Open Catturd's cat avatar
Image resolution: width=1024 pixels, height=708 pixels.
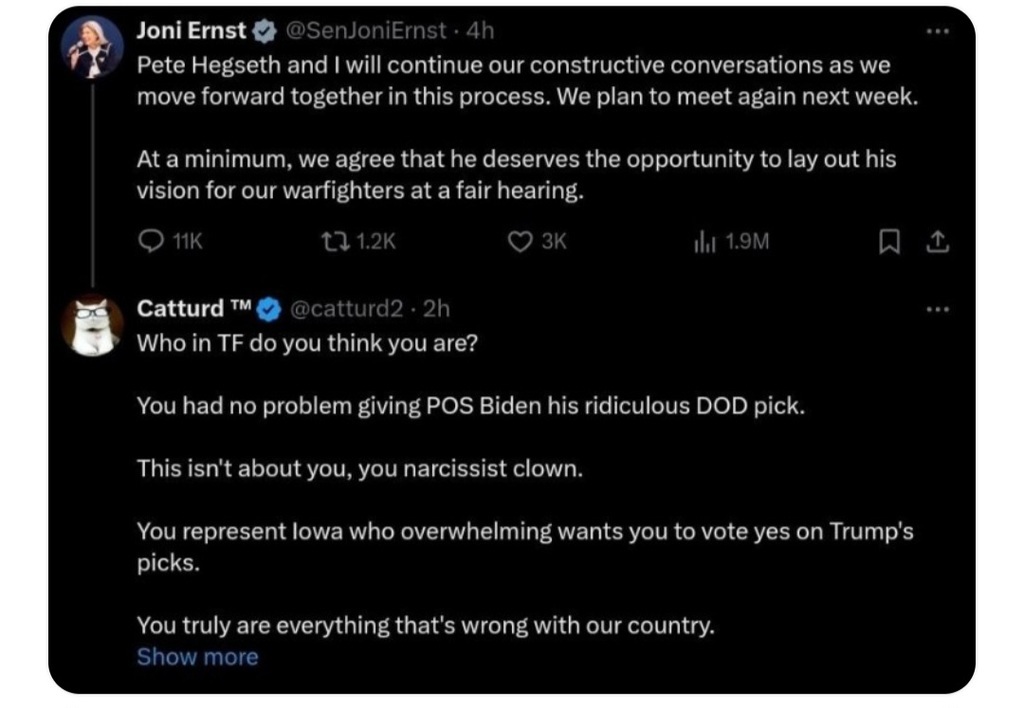92,325
